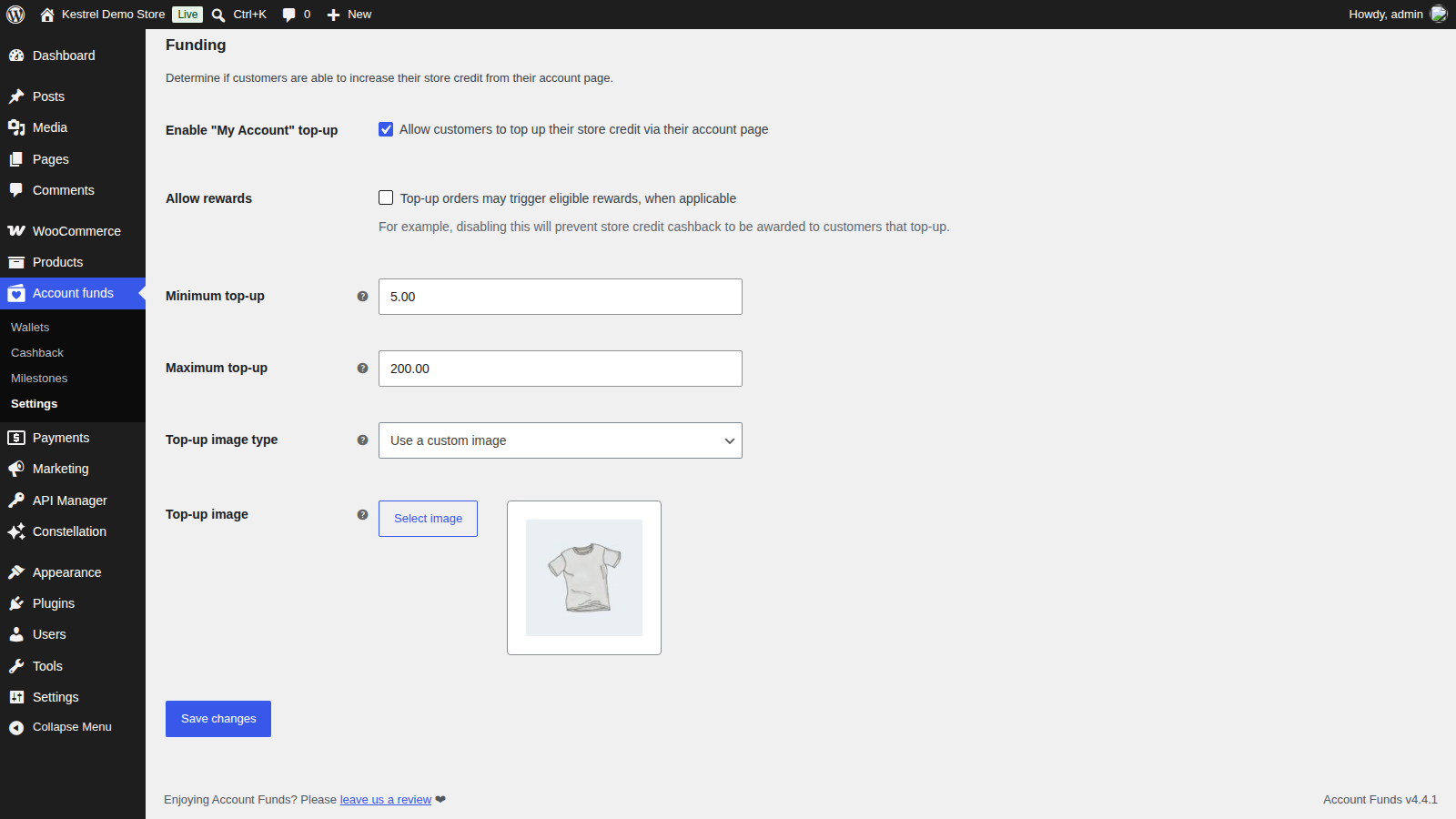Click the help icon beside Minimum top-up

click(362, 297)
